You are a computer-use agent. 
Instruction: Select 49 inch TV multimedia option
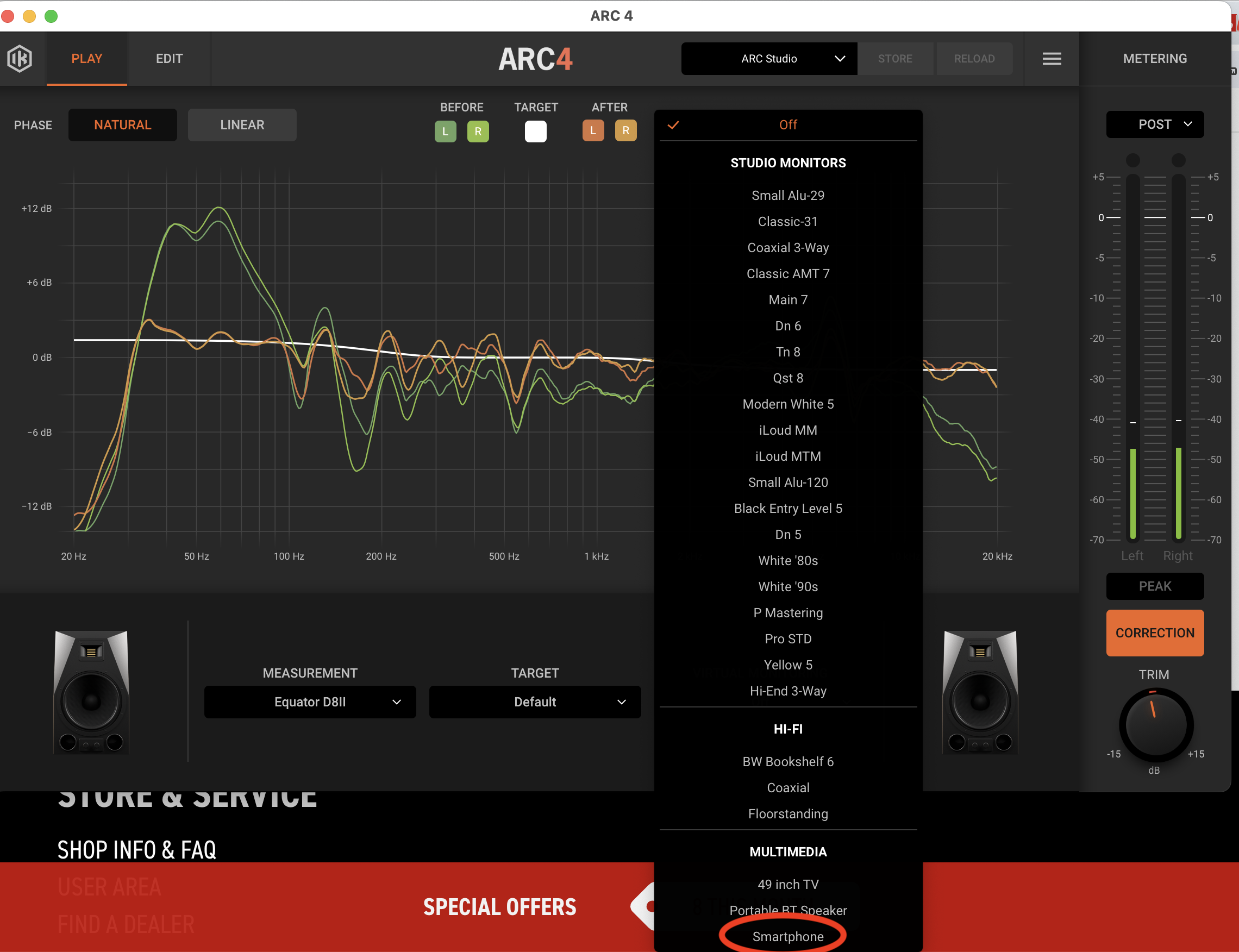point(788,885)
